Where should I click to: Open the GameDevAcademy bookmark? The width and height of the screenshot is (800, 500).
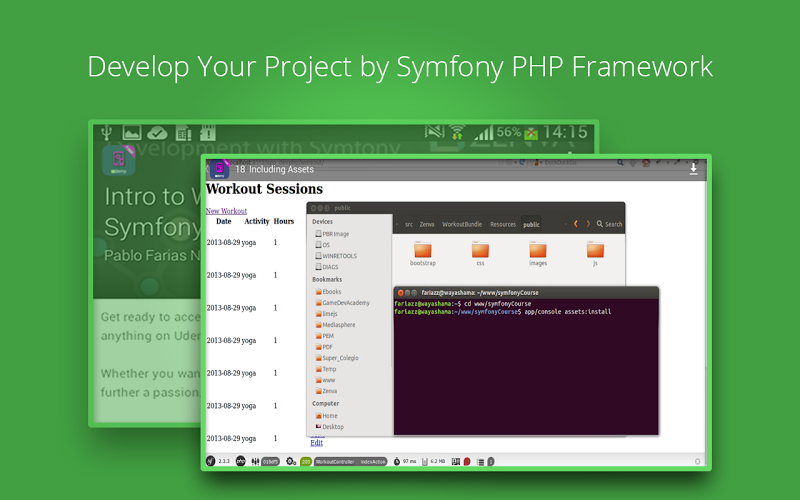342,303
